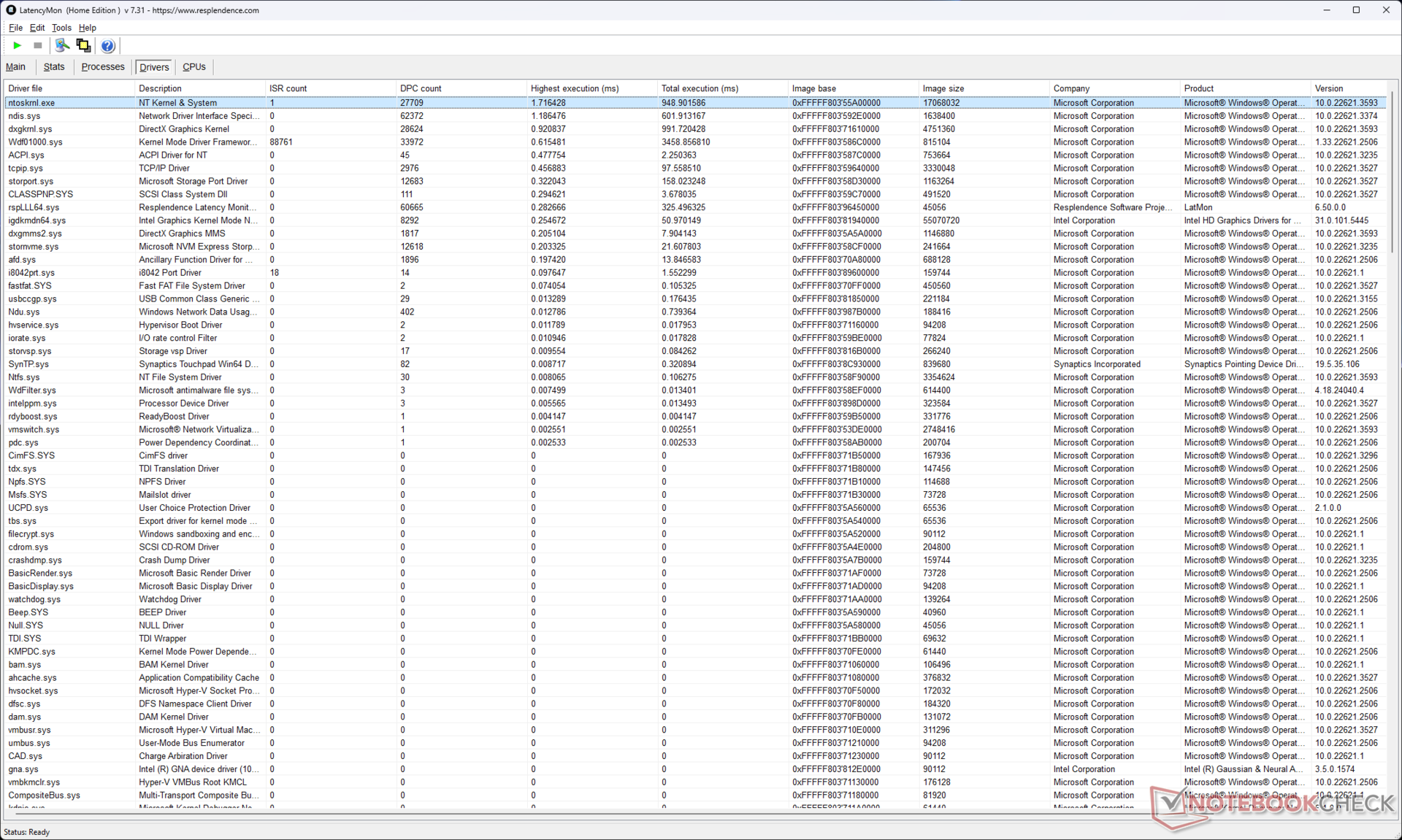Click the yellow overlapping squares toolbar icon
Screen dimensions: 1402x840
click(83, 45)
